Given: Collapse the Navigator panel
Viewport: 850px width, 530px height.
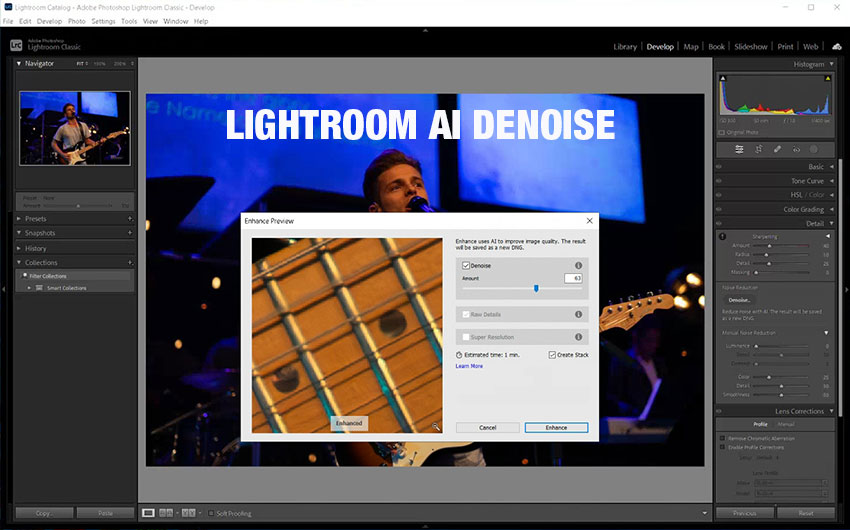Looking at the screenshot, I should tap(19, 63).
